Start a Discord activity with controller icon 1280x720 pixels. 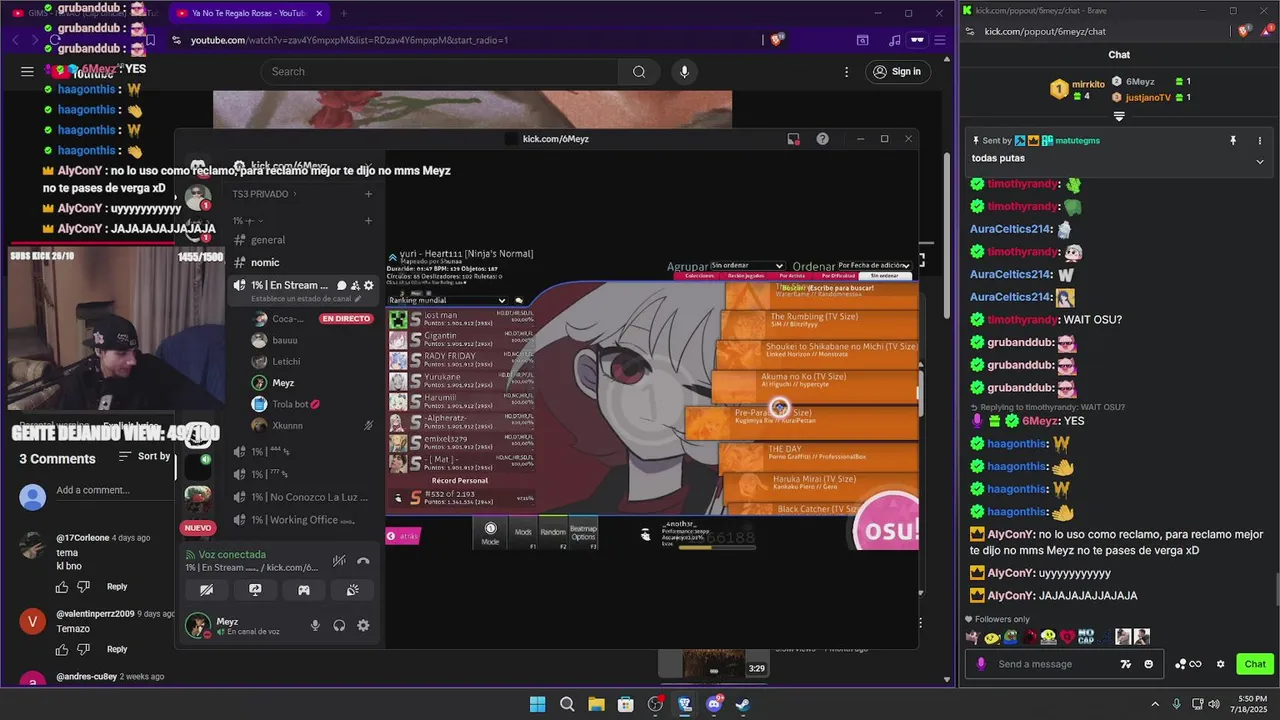click(x=304, y=590)
